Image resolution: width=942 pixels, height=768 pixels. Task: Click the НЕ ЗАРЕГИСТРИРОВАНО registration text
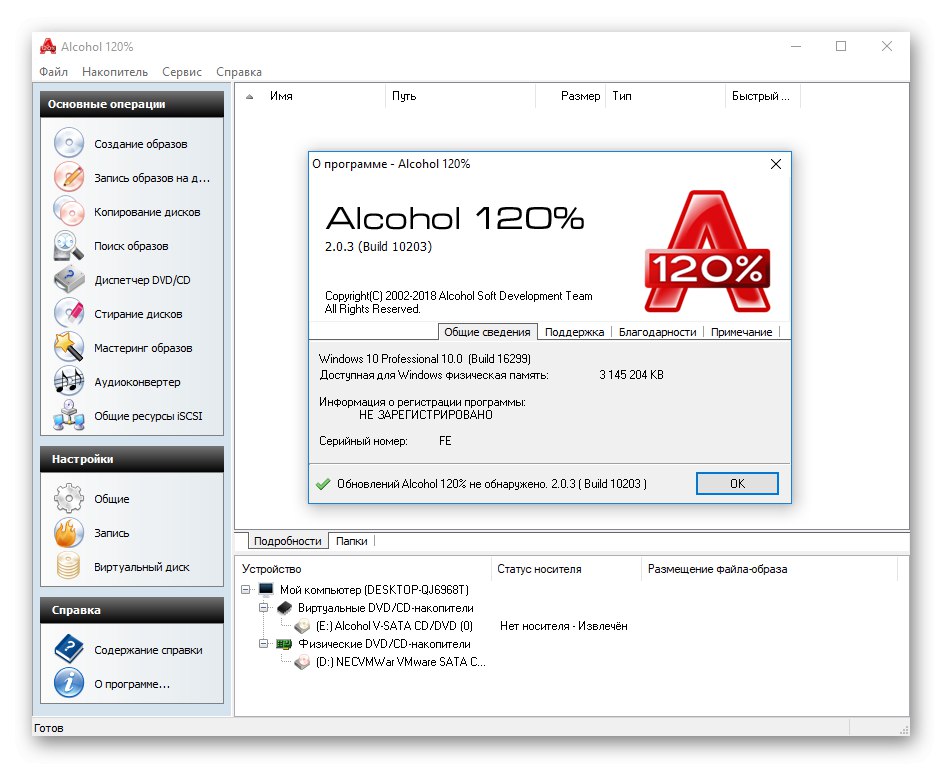425,415
